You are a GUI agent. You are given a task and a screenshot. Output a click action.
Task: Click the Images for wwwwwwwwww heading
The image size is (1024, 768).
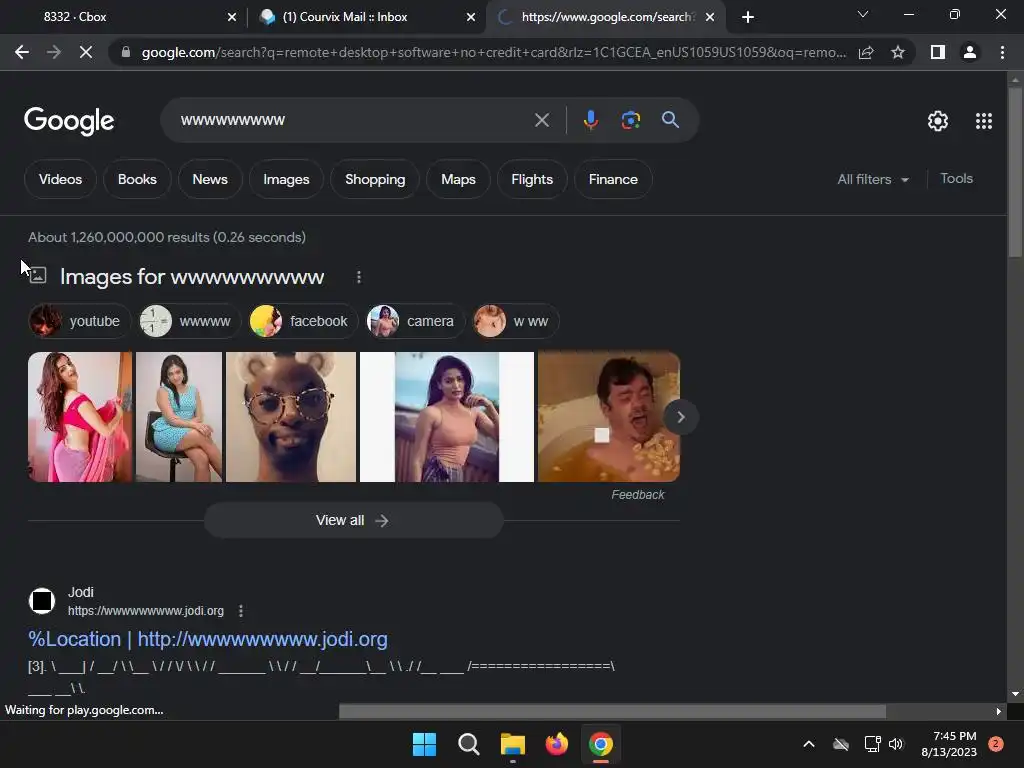pos(192,277)
